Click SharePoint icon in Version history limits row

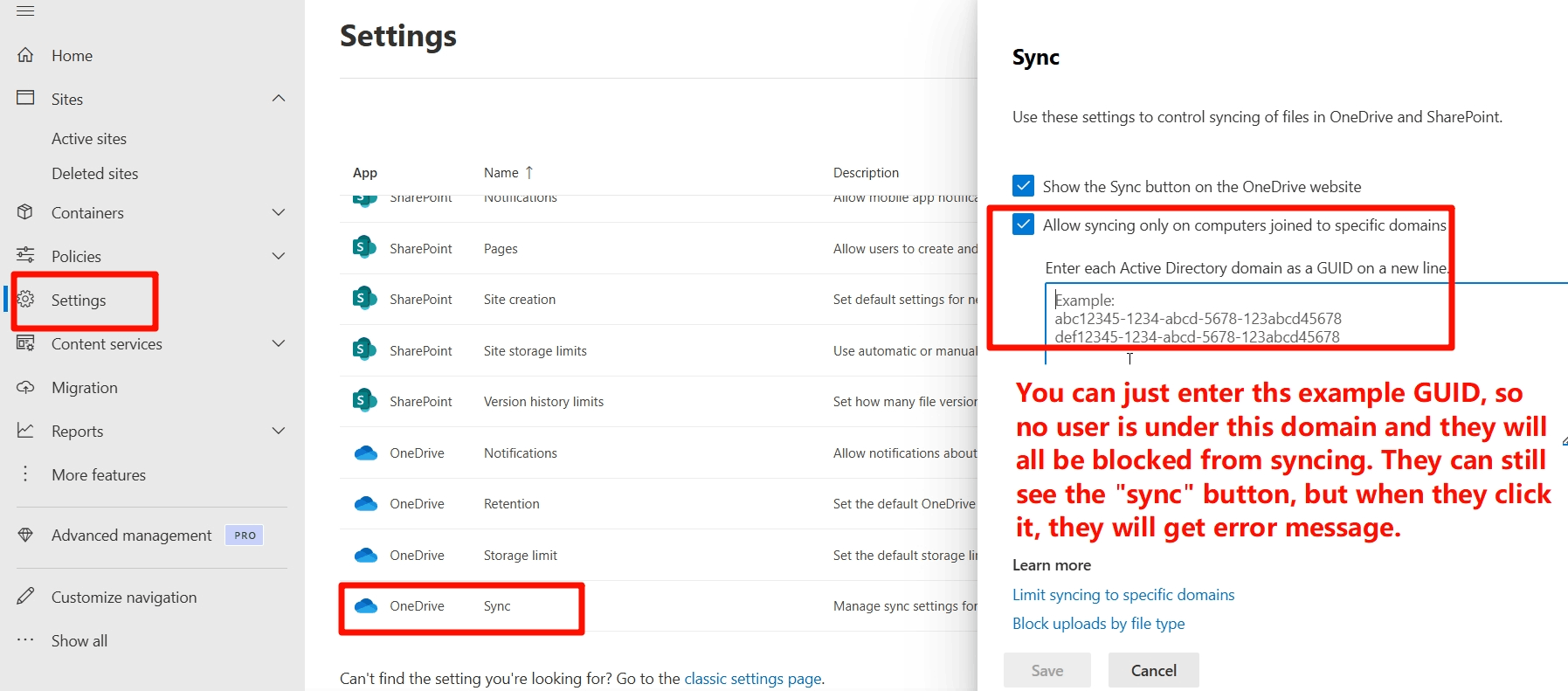[x=364, y=401]
